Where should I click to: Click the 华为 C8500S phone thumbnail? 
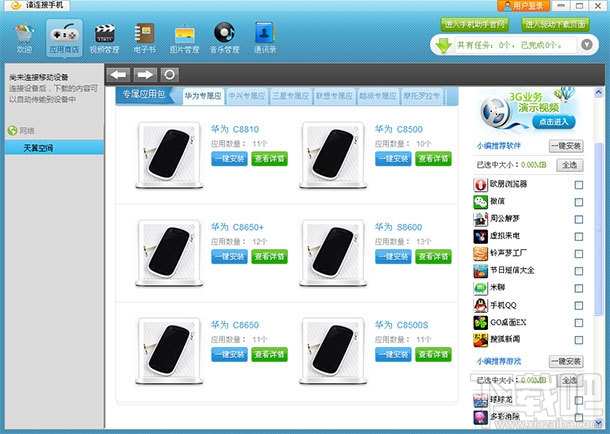[333, 350]
